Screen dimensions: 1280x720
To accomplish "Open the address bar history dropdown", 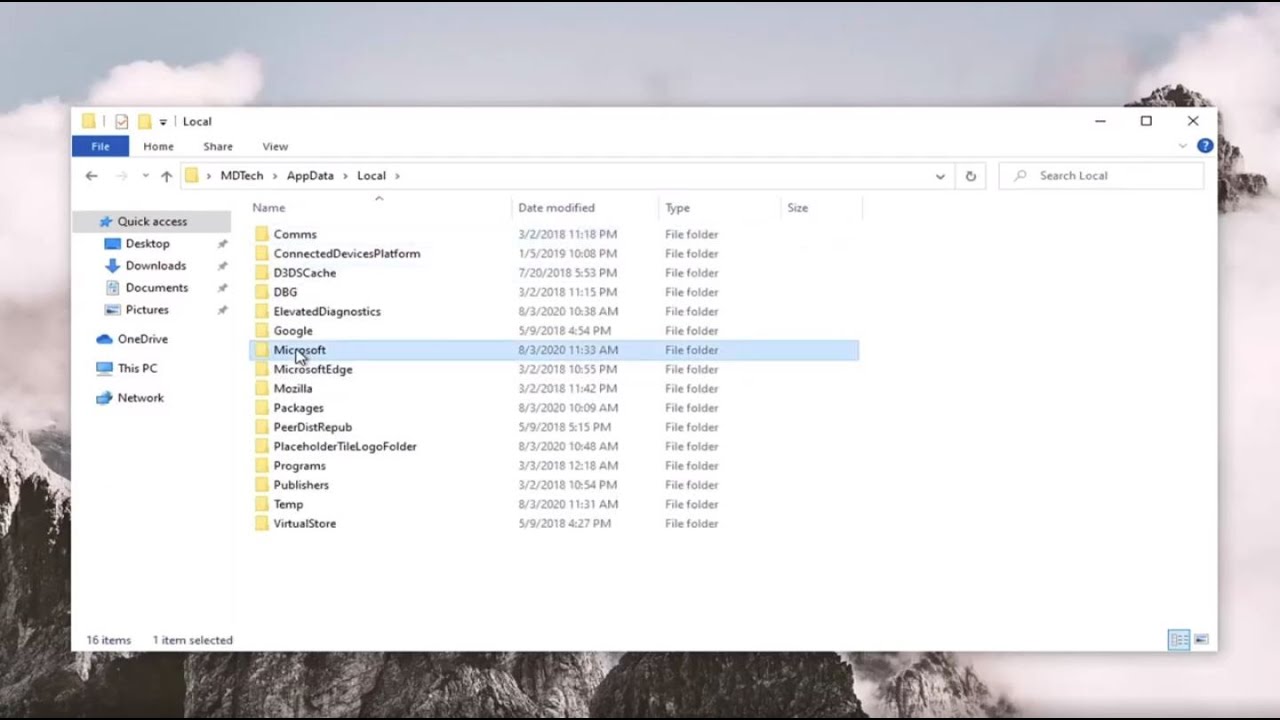I will [x=940, y=176].
